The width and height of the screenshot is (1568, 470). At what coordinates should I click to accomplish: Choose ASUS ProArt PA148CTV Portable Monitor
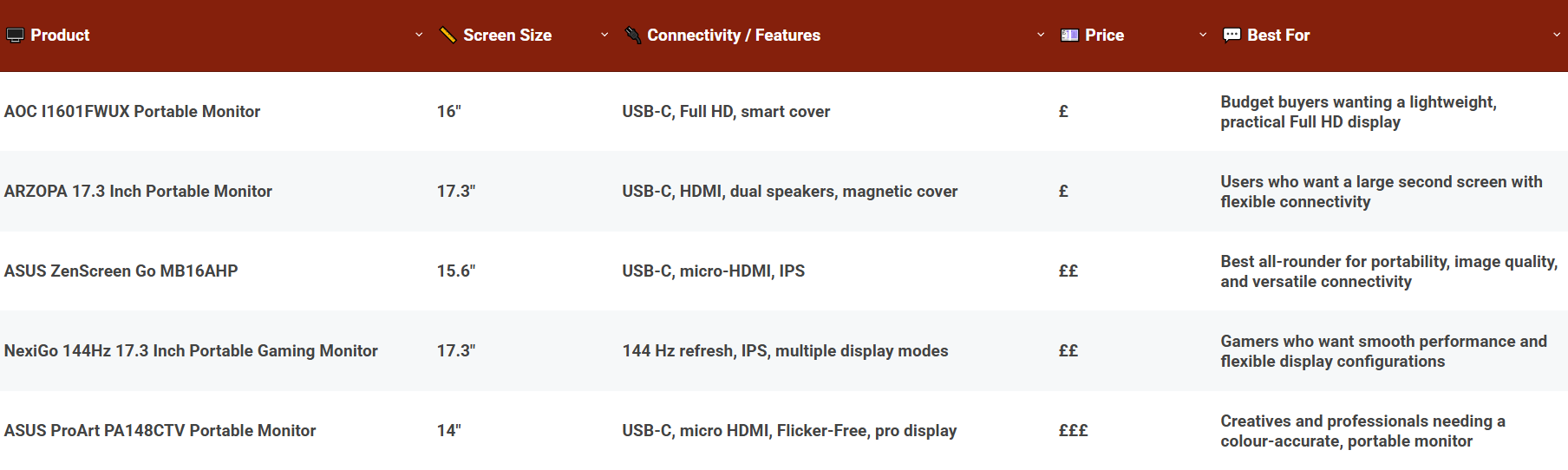coord(160,431)
